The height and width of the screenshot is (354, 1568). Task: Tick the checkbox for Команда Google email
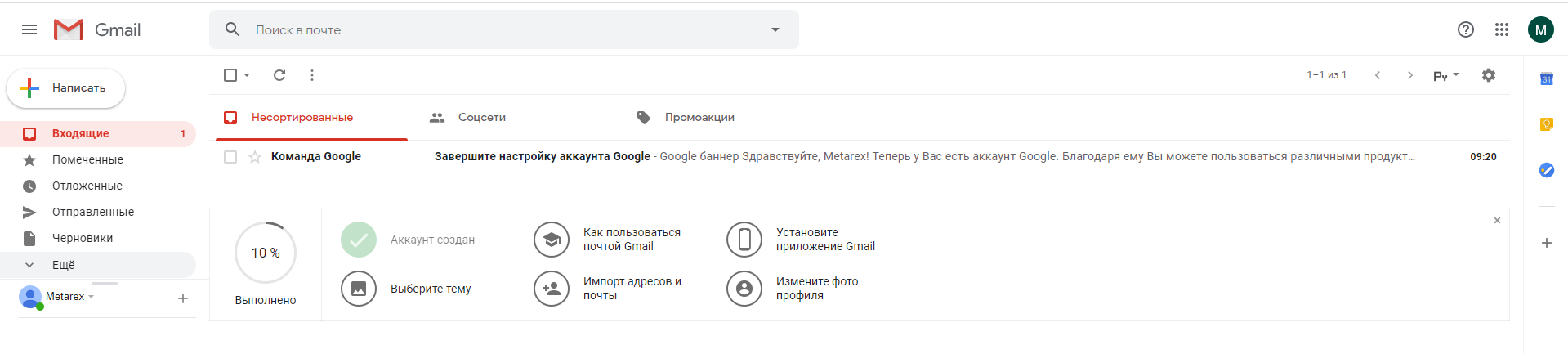(230, 157)
